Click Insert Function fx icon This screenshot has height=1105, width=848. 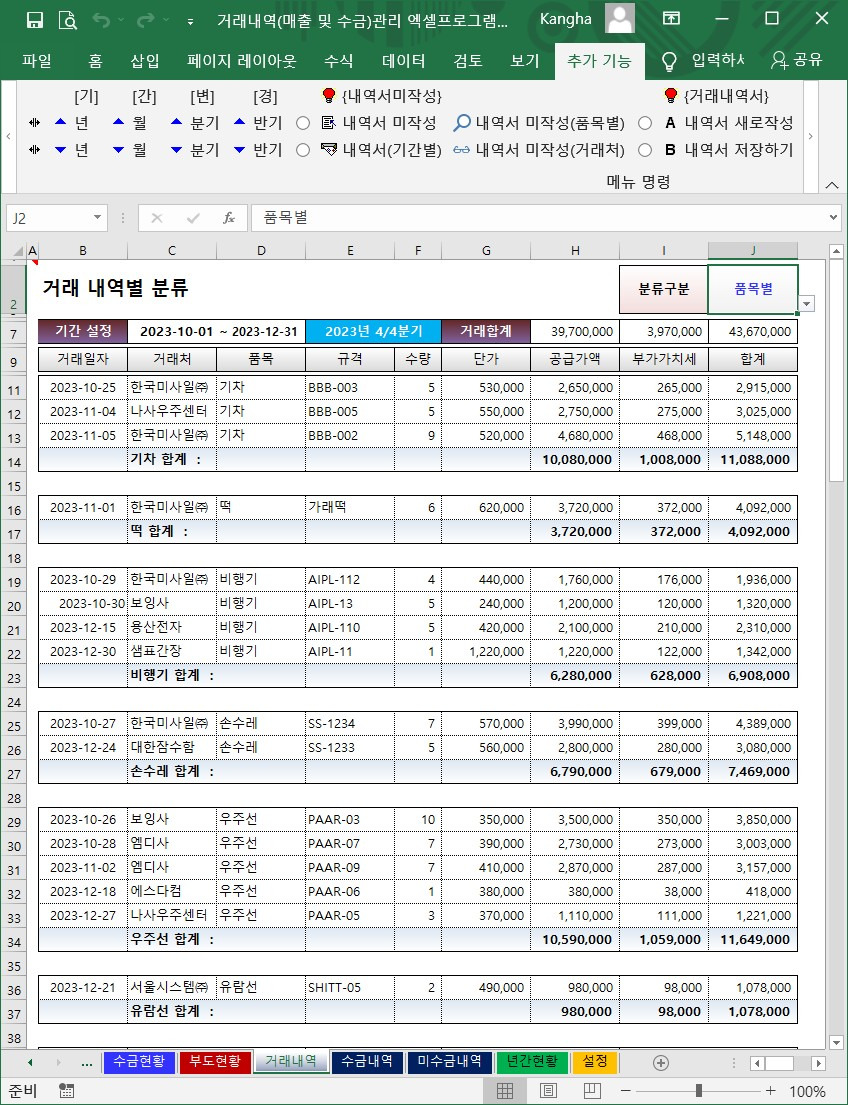[228, 218]
